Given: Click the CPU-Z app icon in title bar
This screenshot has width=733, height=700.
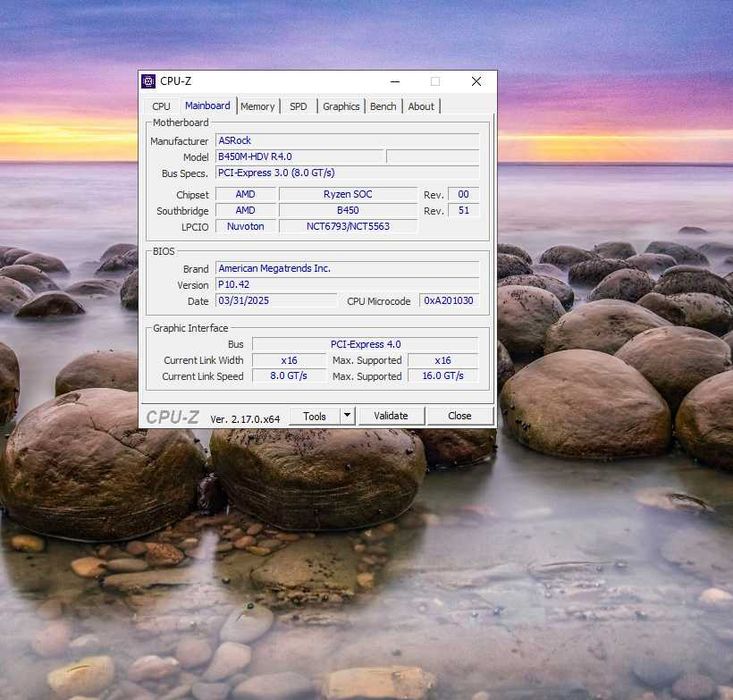Looking at the screenshot, I should (x=149, y=81).
